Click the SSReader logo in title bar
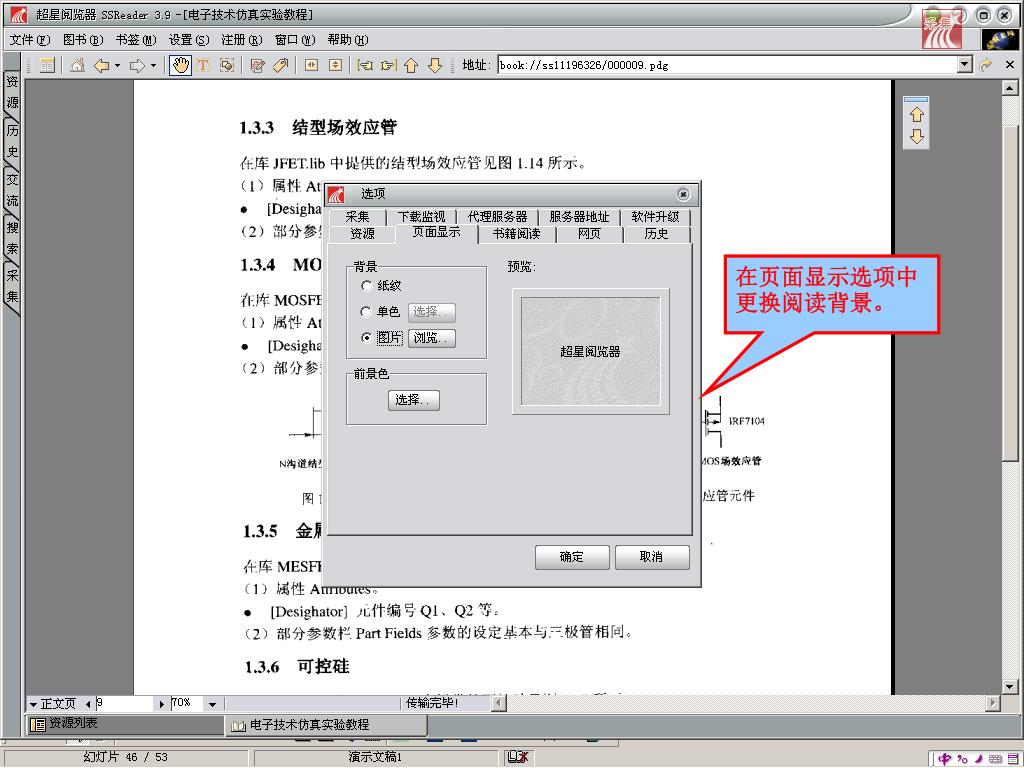Screen dimensions: 1024x768 (18, 14)
